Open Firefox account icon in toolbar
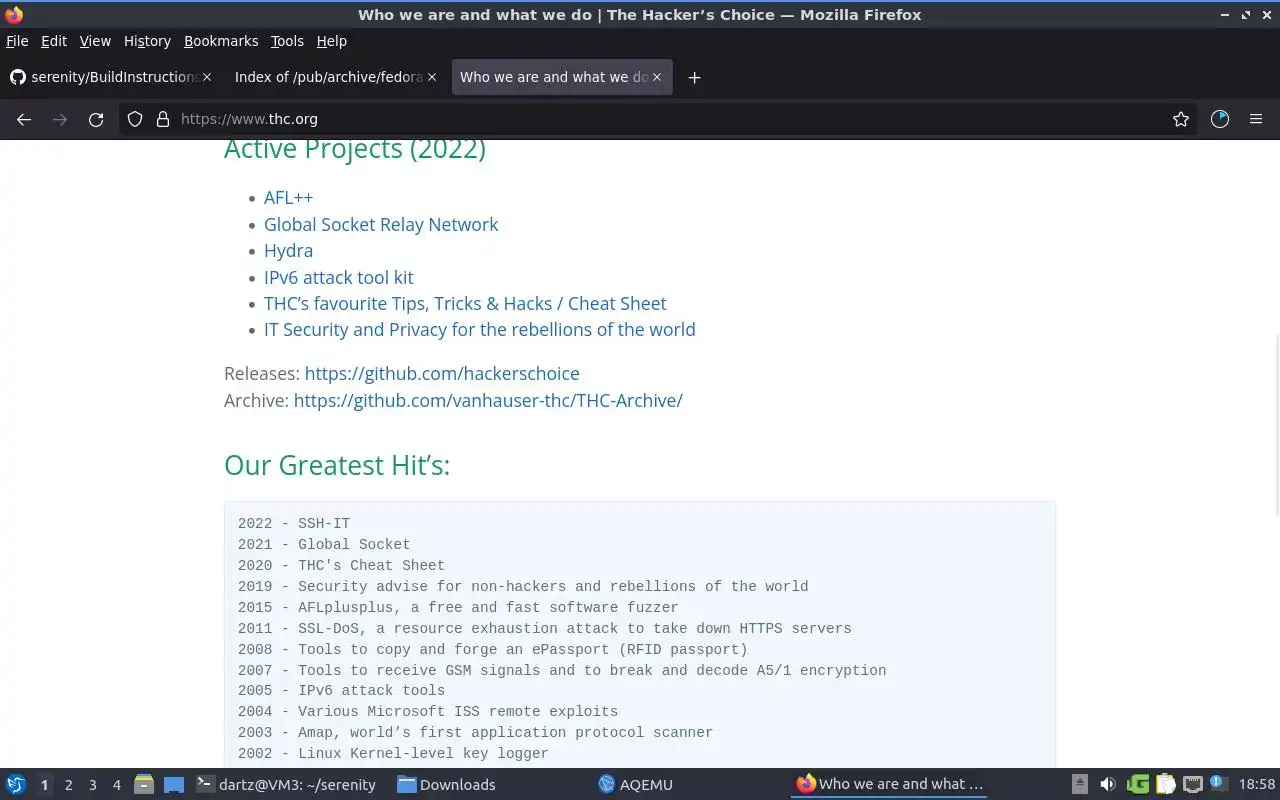Screen dimensions: 1280x800 1220,119
